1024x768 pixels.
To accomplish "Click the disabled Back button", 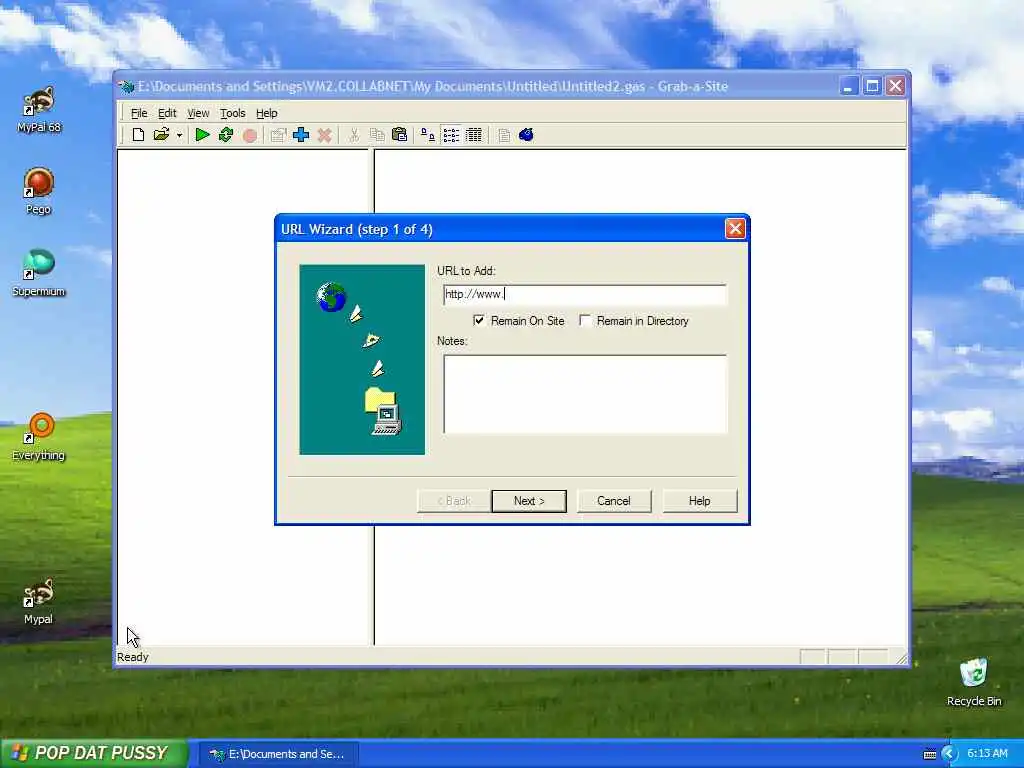I will tap(454, 501).
